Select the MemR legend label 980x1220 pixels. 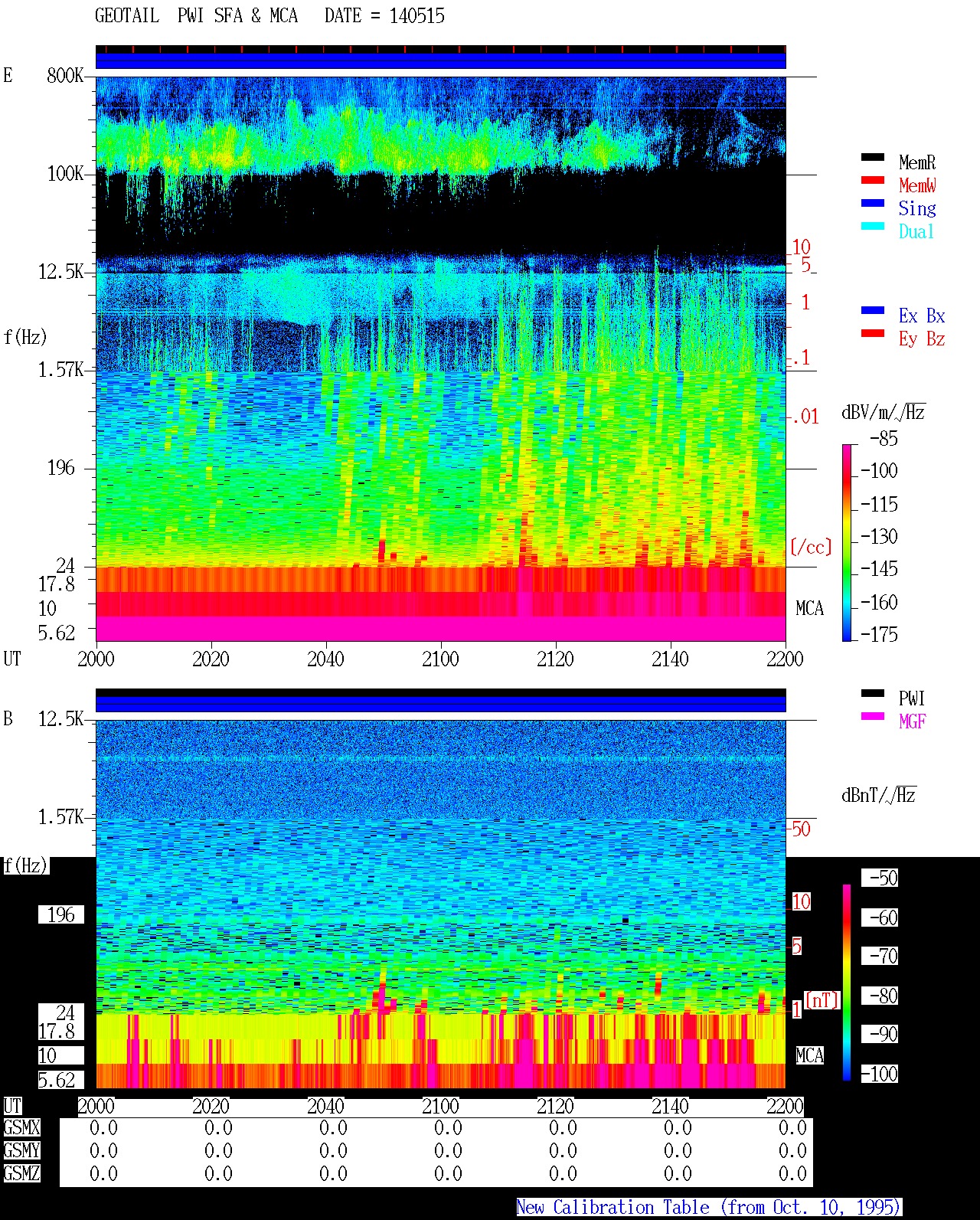917,162
